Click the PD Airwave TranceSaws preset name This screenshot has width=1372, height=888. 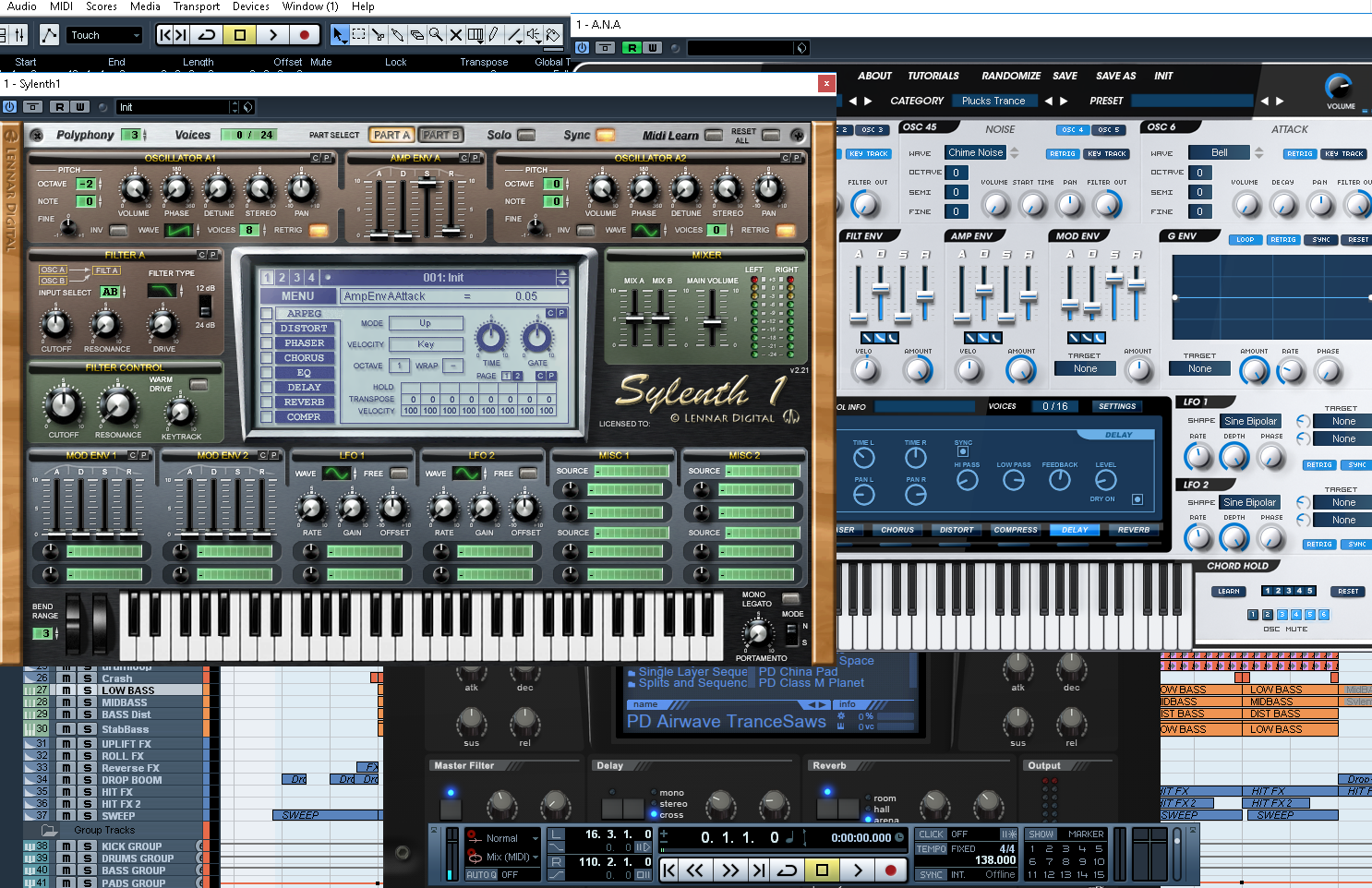(724, 721)
